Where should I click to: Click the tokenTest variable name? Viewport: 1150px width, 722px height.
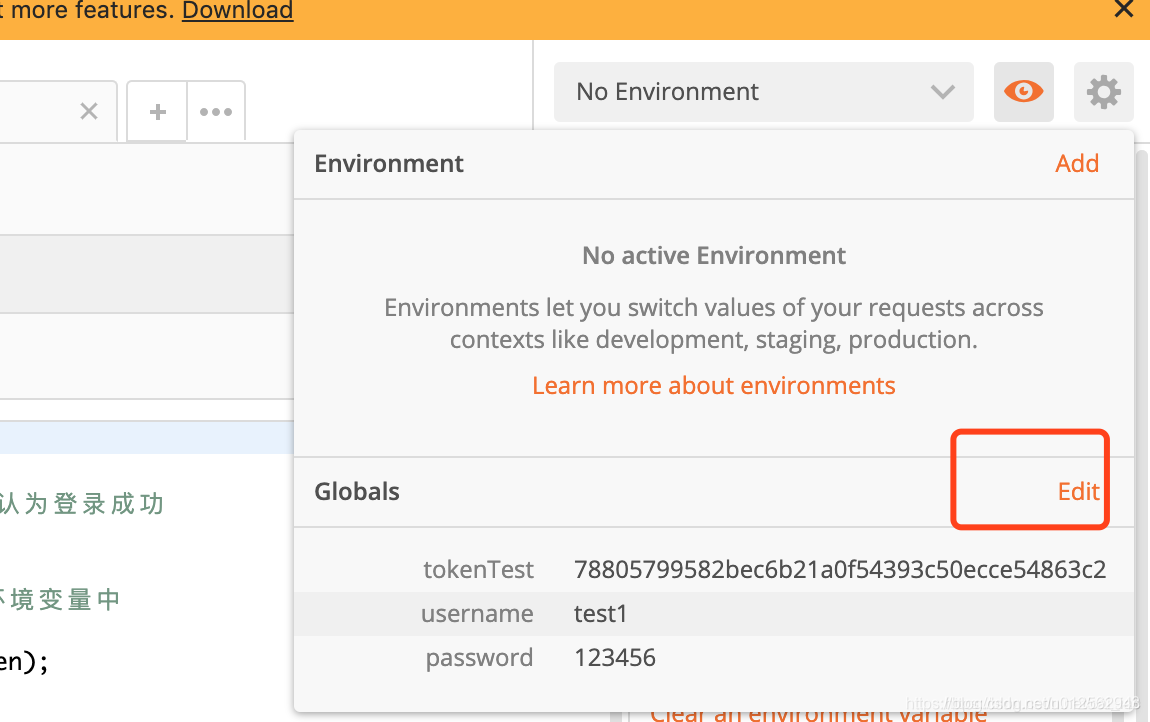tap(478, 569)
